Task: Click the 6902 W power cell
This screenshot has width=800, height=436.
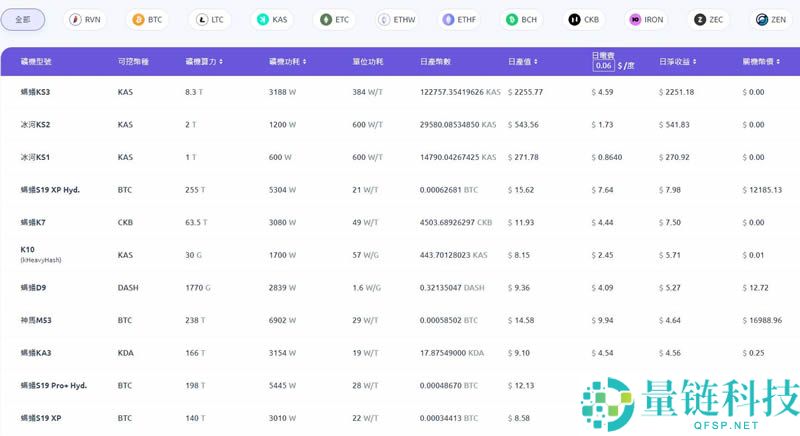Action: click(x=282, y=320)
